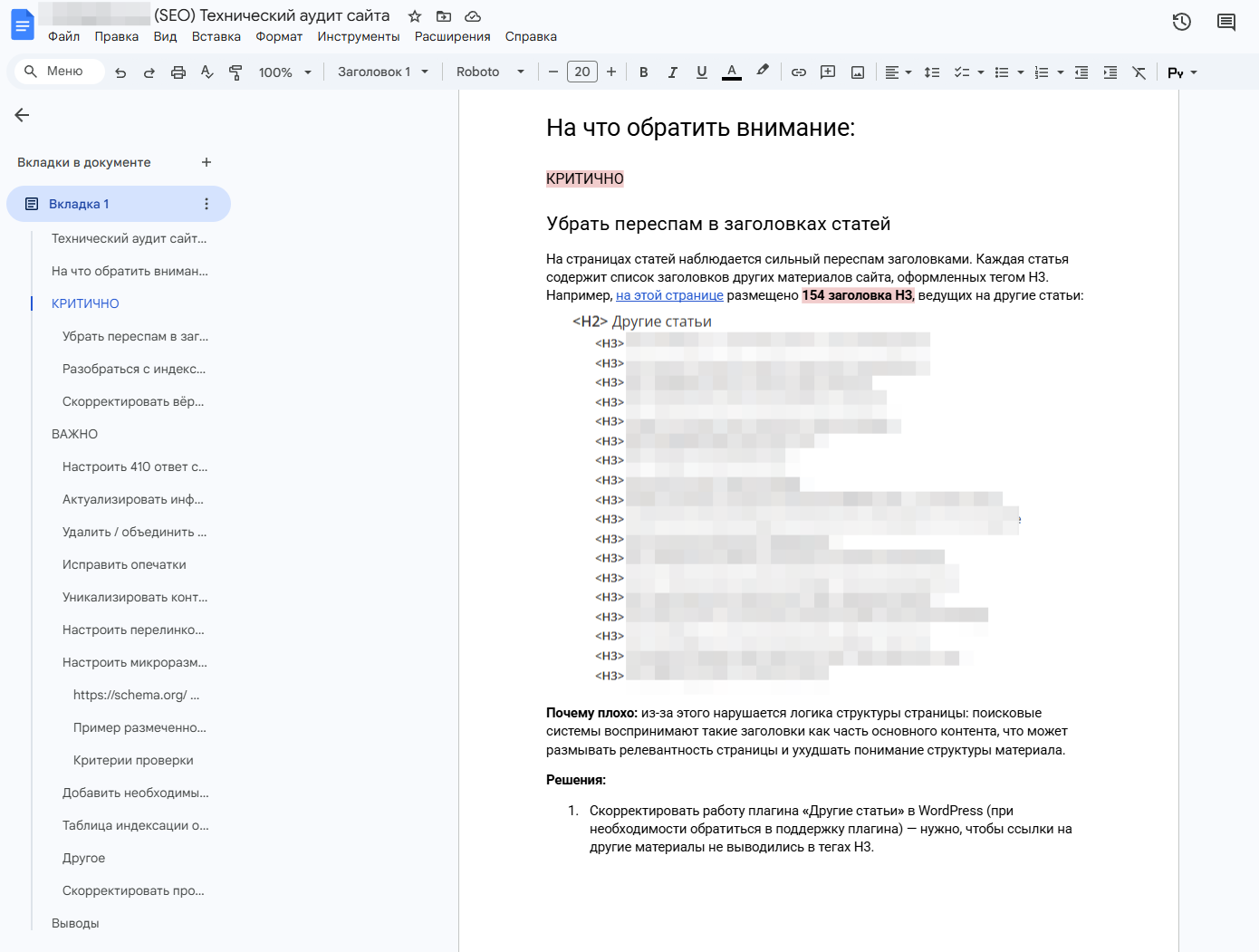Select the paint format tool

[235, 72]
